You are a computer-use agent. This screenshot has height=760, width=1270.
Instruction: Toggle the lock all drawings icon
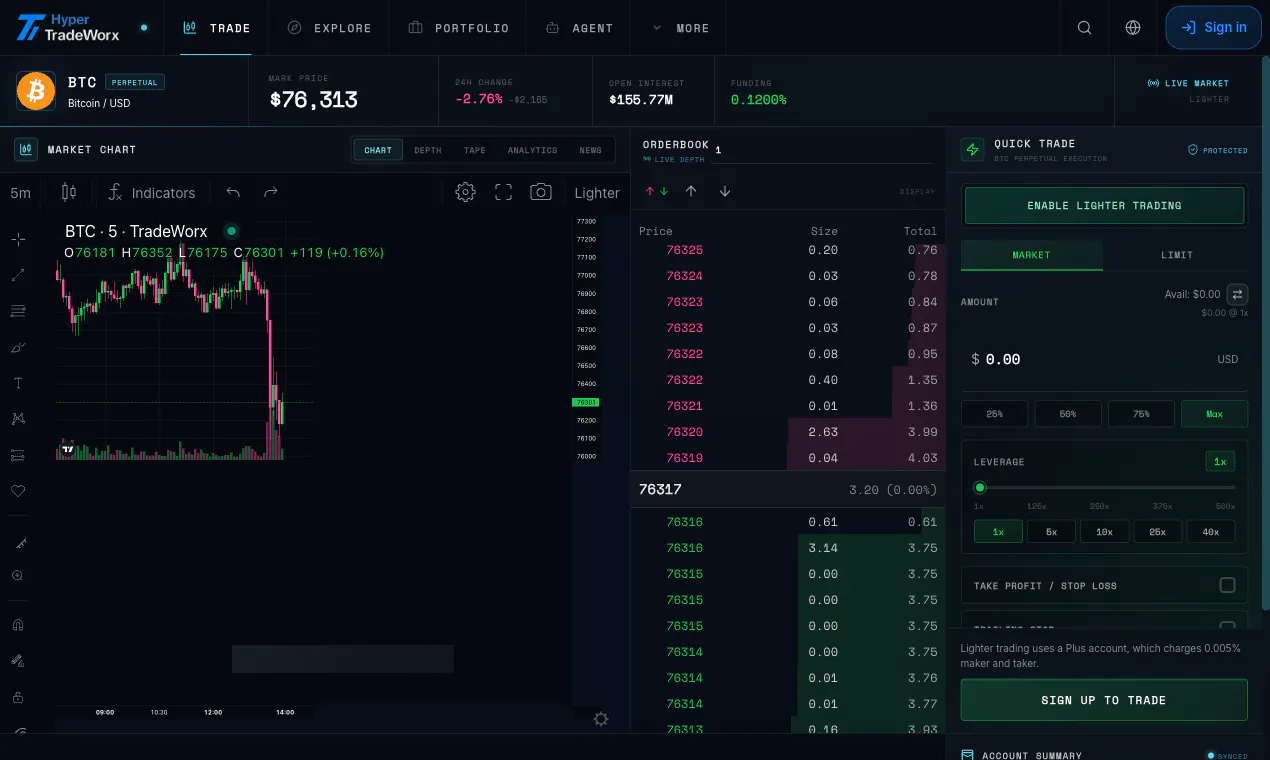click(x=18, y=697)
